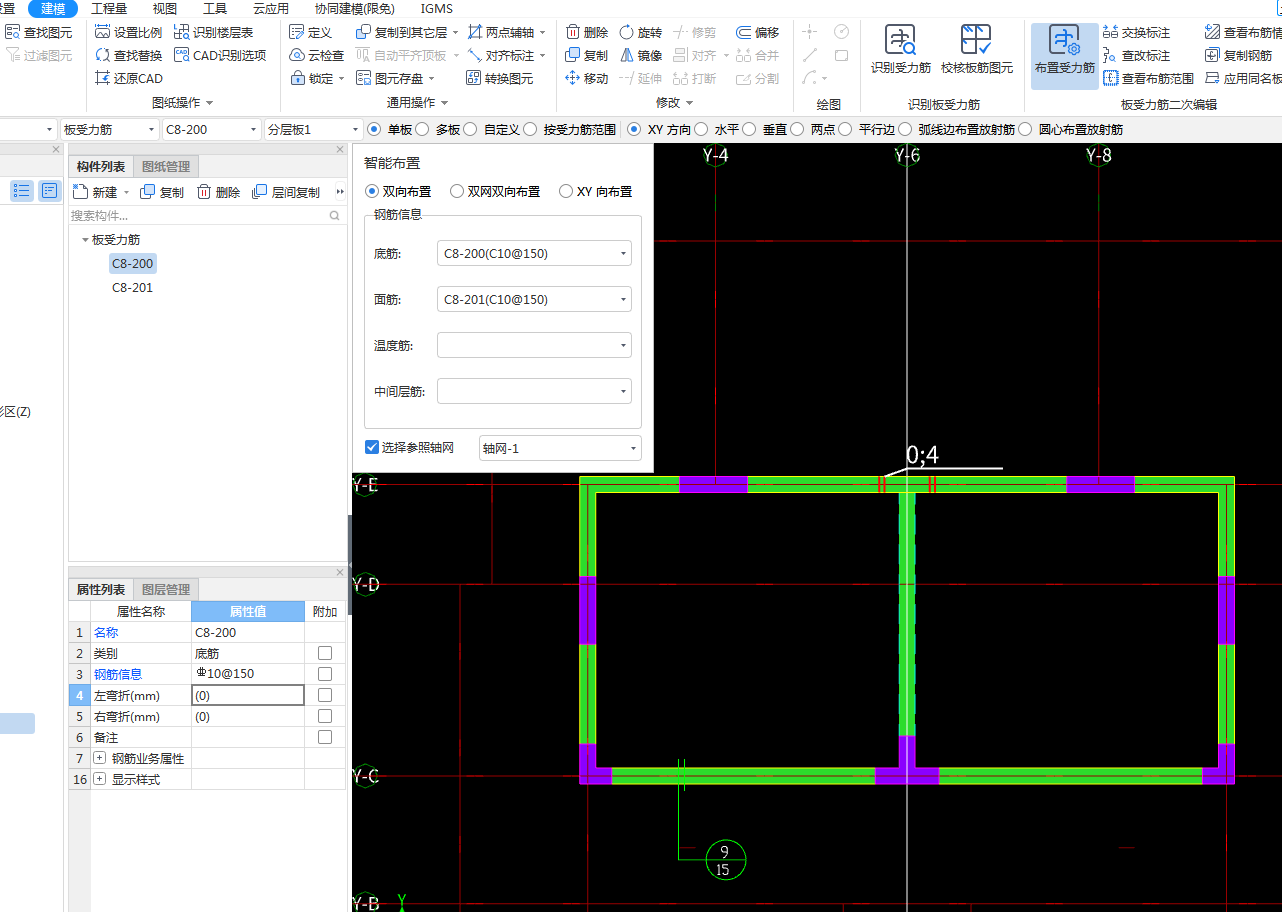Expand 通用操作 group arrow
The height and width of the screenshot is (912, 1282).
pos(445,103)
